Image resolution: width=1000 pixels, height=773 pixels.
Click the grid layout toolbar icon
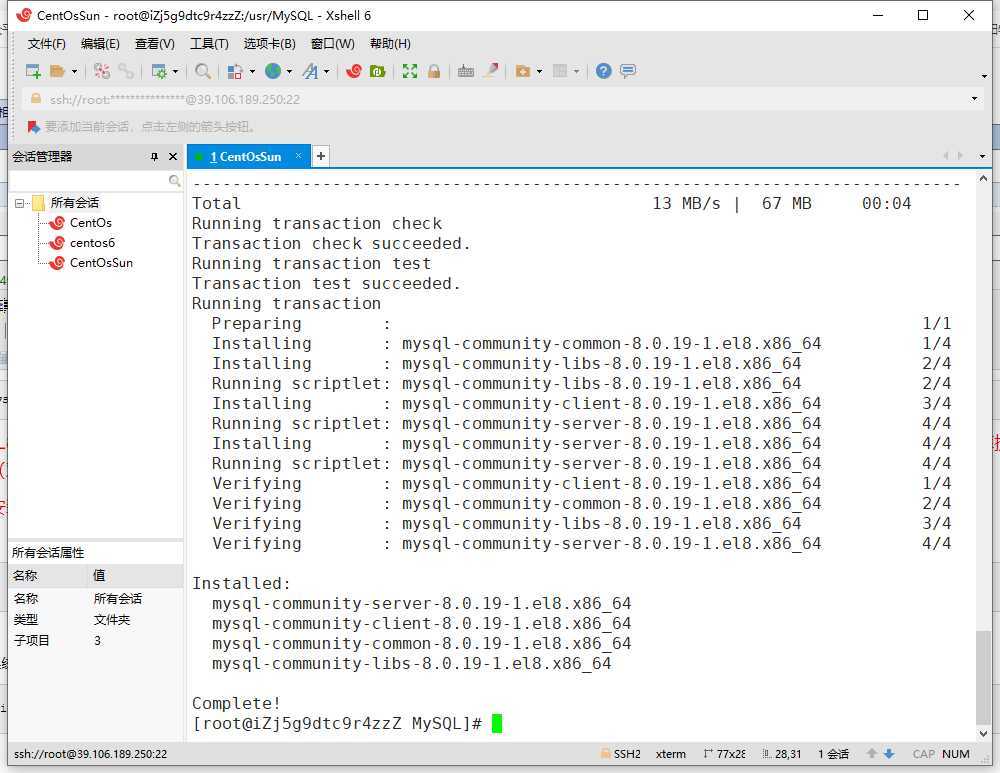[560, 71]
